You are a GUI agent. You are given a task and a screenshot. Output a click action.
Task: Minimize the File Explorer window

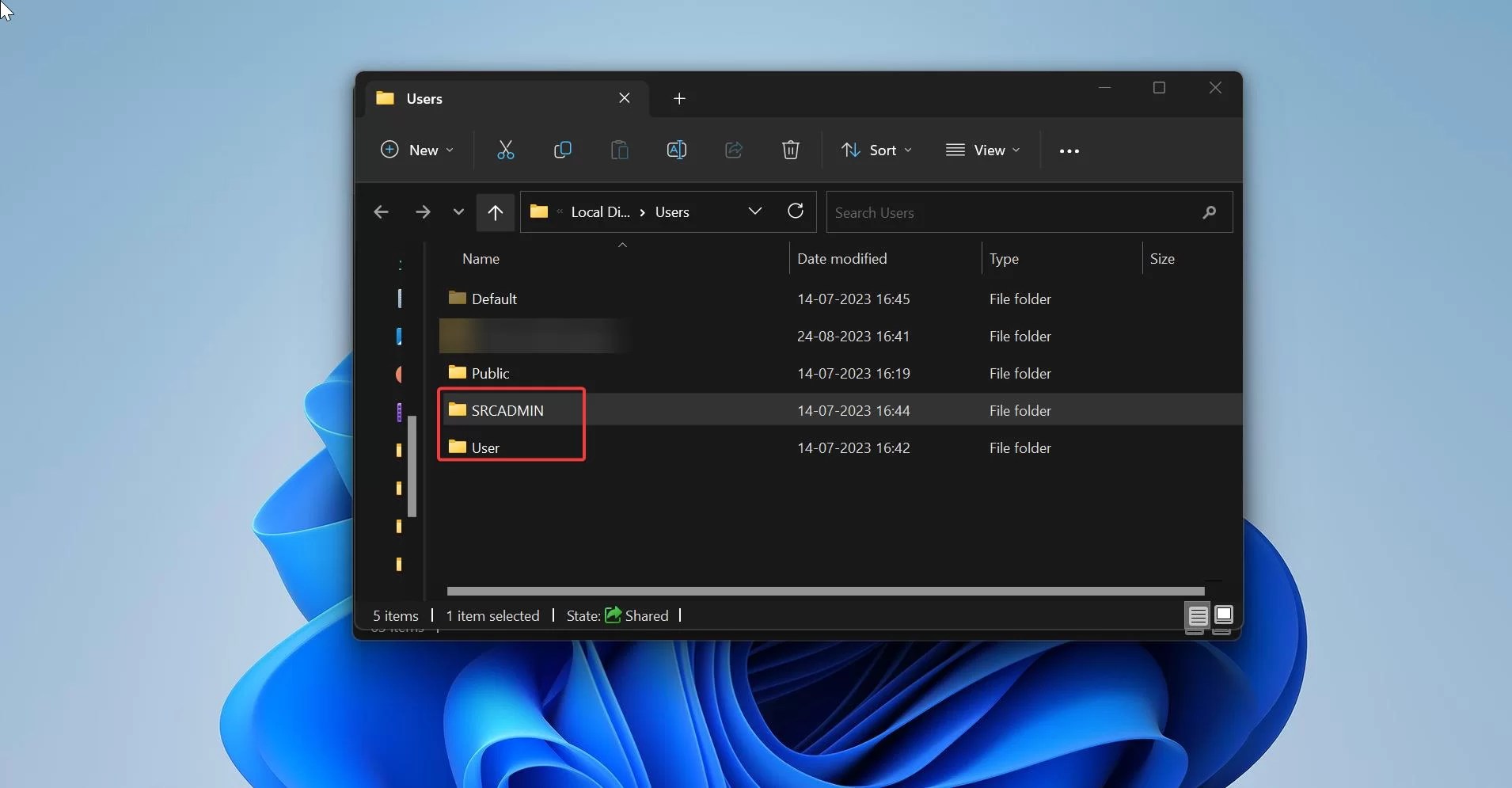point(1105,87)
